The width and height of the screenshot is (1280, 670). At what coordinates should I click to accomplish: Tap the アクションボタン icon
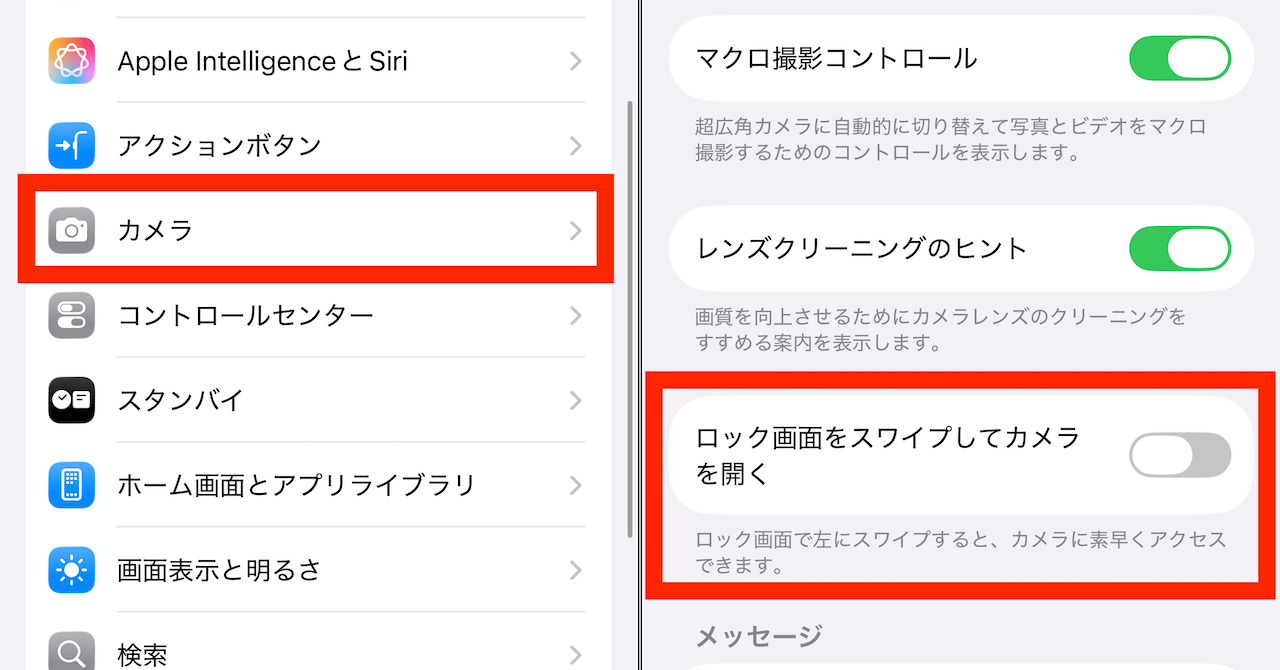coord(72,146)
